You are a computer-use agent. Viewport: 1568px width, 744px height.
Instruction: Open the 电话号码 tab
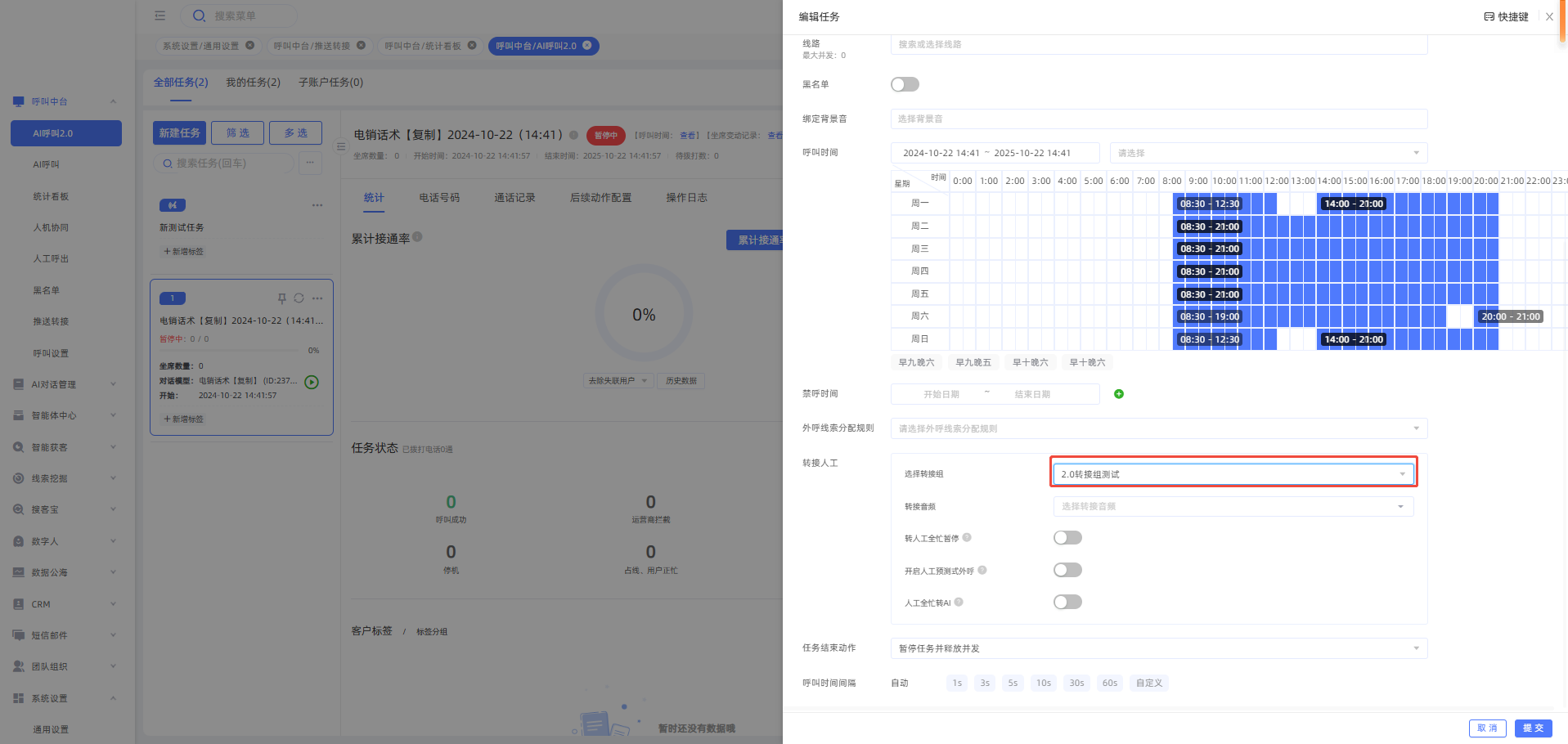(439, 198)
